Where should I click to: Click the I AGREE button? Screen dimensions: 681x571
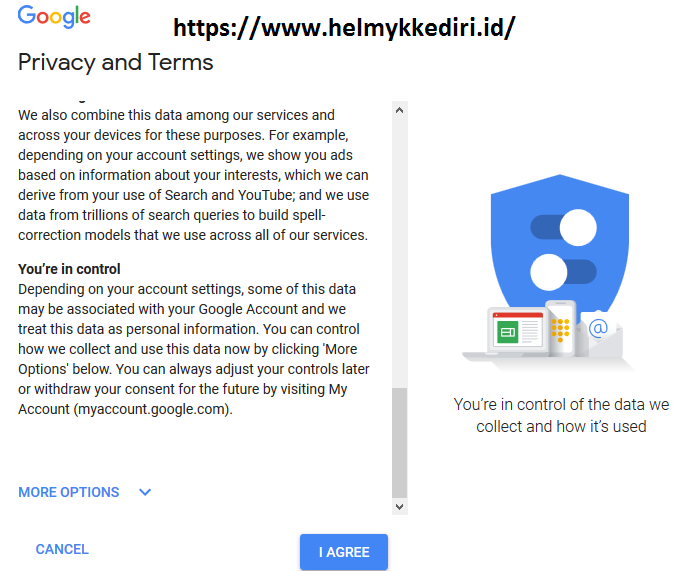(x=344, y=552)
